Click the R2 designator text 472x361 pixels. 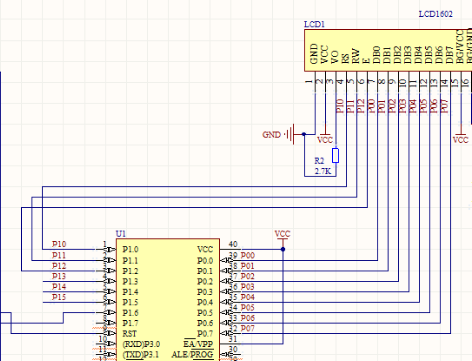319,161
